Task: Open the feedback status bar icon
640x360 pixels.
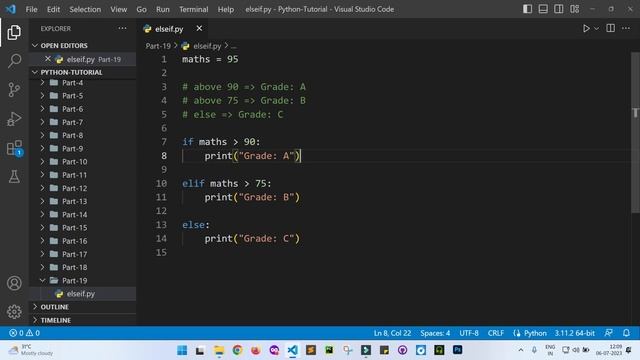Action: tap(608, 333)
